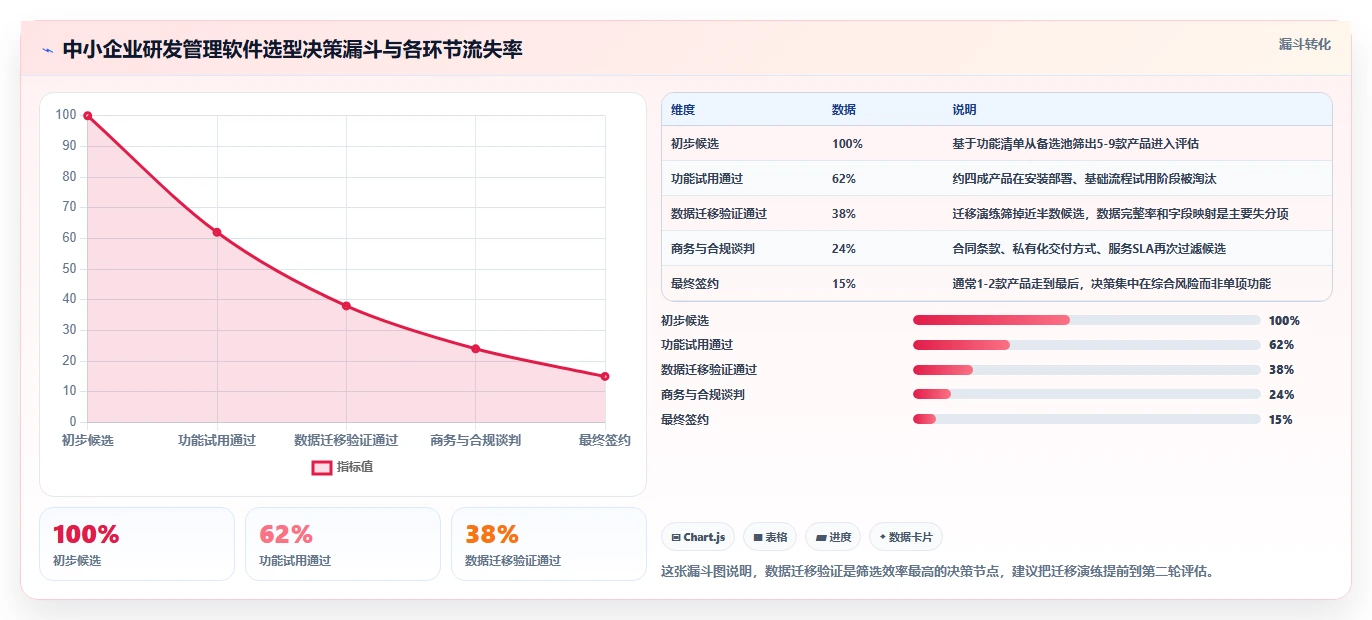
Task: Click the 功能试用通过 progress bar
Action: coord(1086,345)
